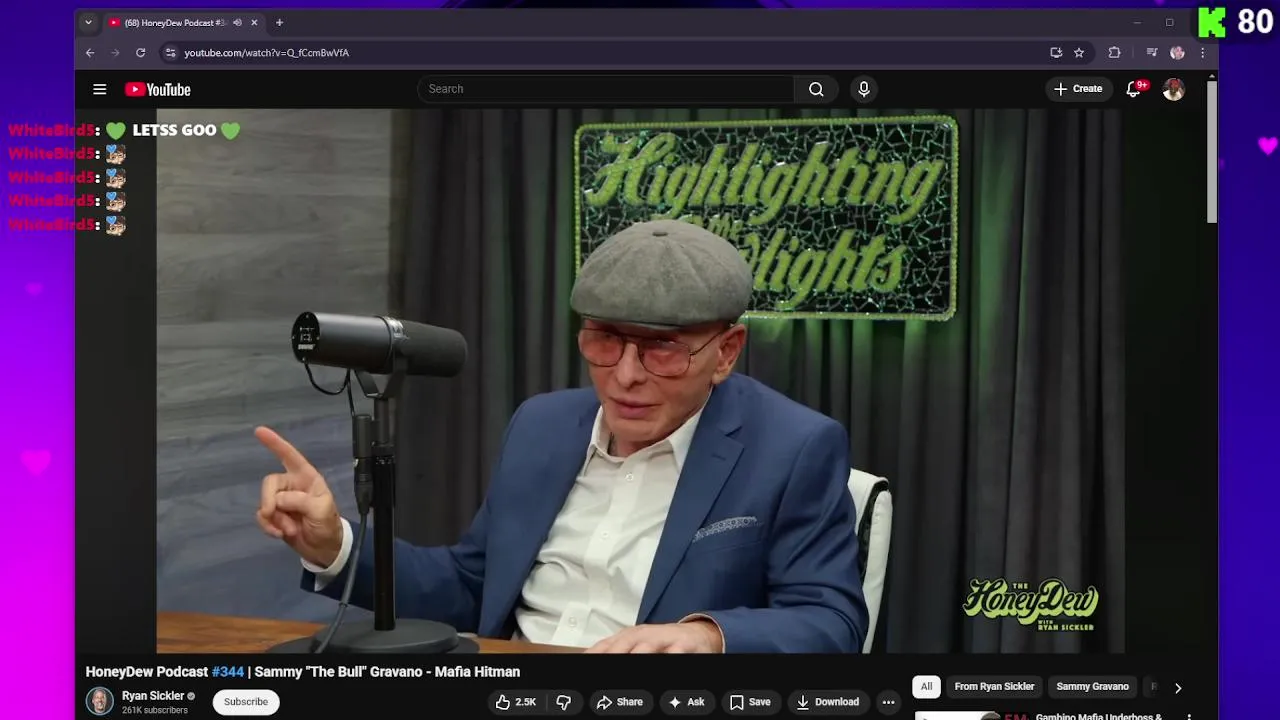This screenshot has width=1280, height=720.
Task: Click the video player to pause
Action: [x=640, y=380]
